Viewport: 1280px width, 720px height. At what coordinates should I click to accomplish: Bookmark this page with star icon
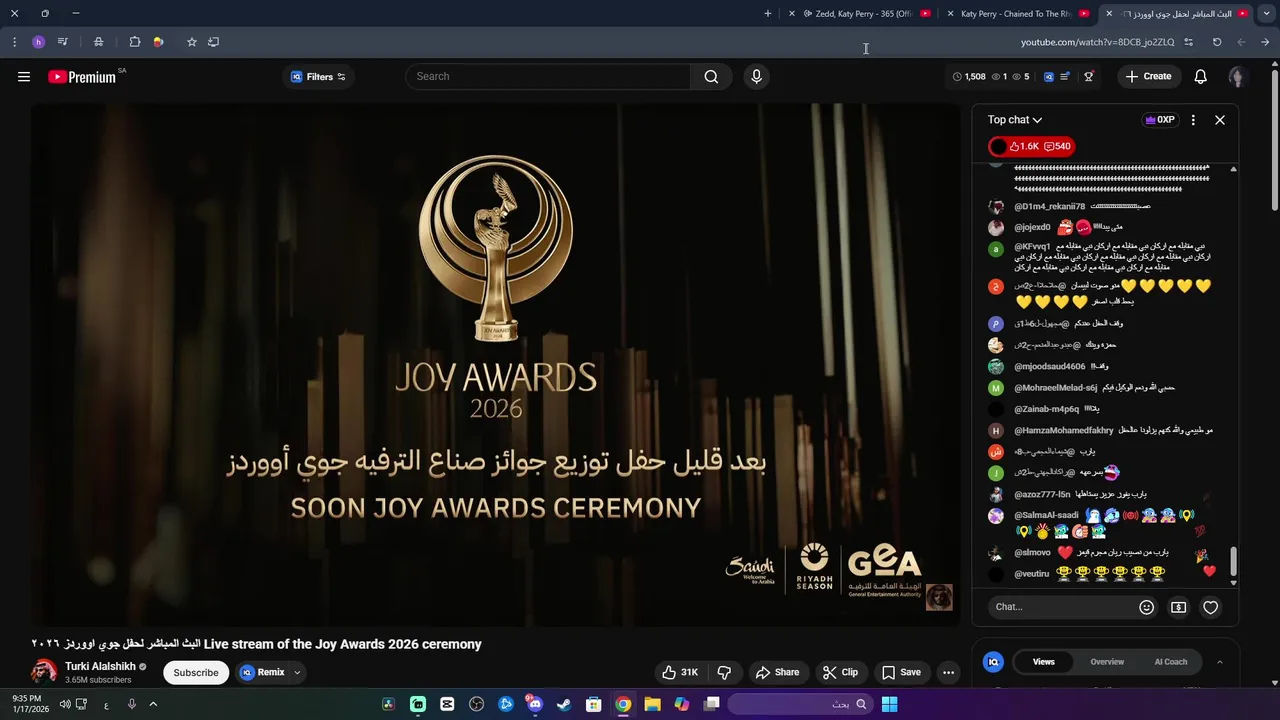tap(191, 42)
